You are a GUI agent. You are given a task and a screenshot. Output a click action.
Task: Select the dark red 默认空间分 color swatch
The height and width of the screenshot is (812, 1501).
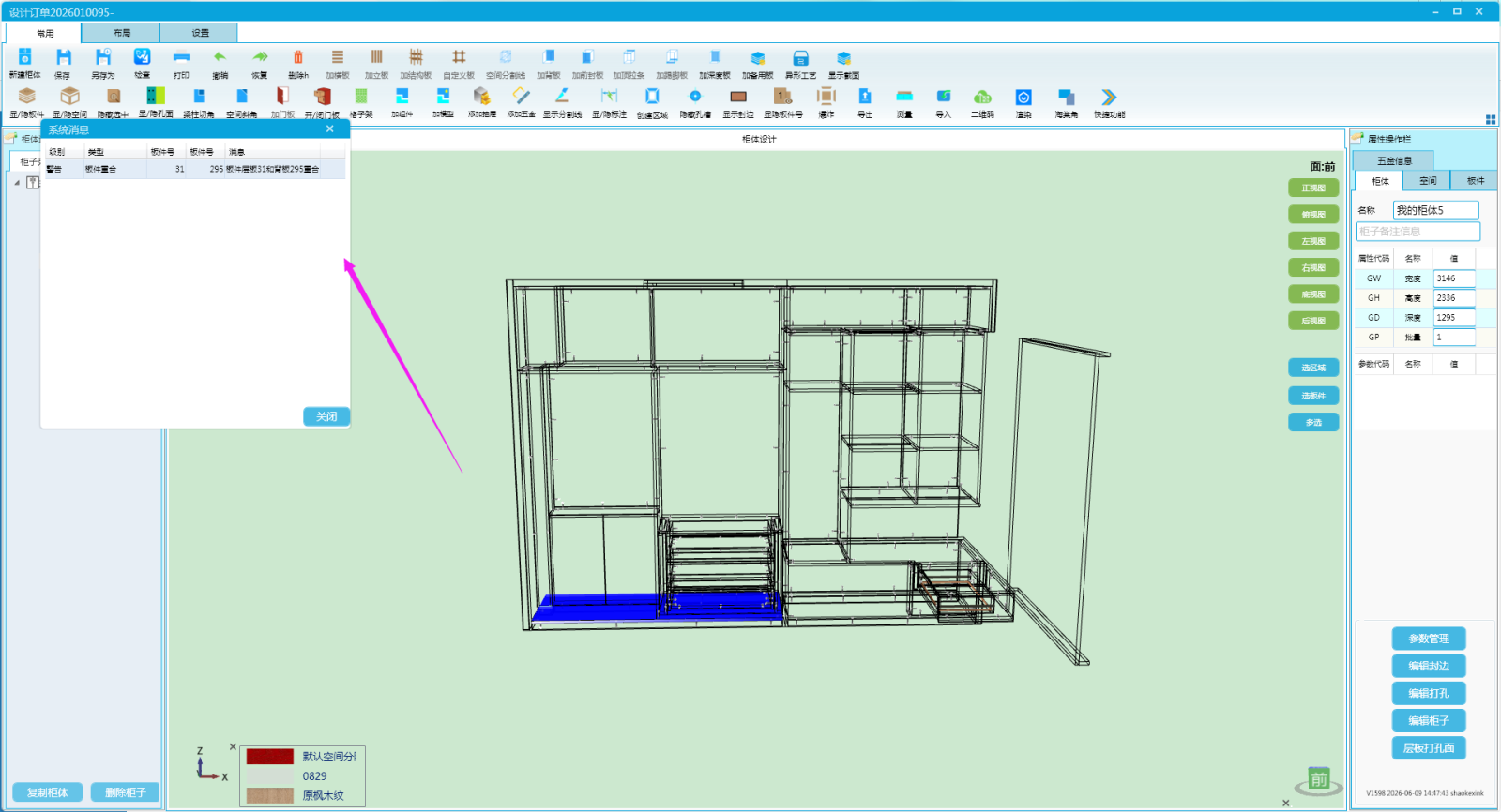270,756
